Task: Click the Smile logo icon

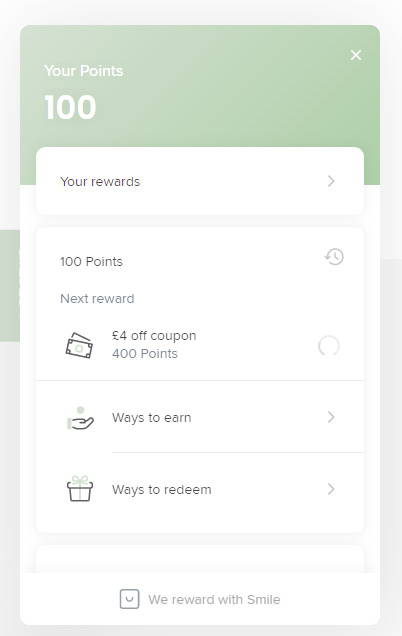Action: click(129, 599)
